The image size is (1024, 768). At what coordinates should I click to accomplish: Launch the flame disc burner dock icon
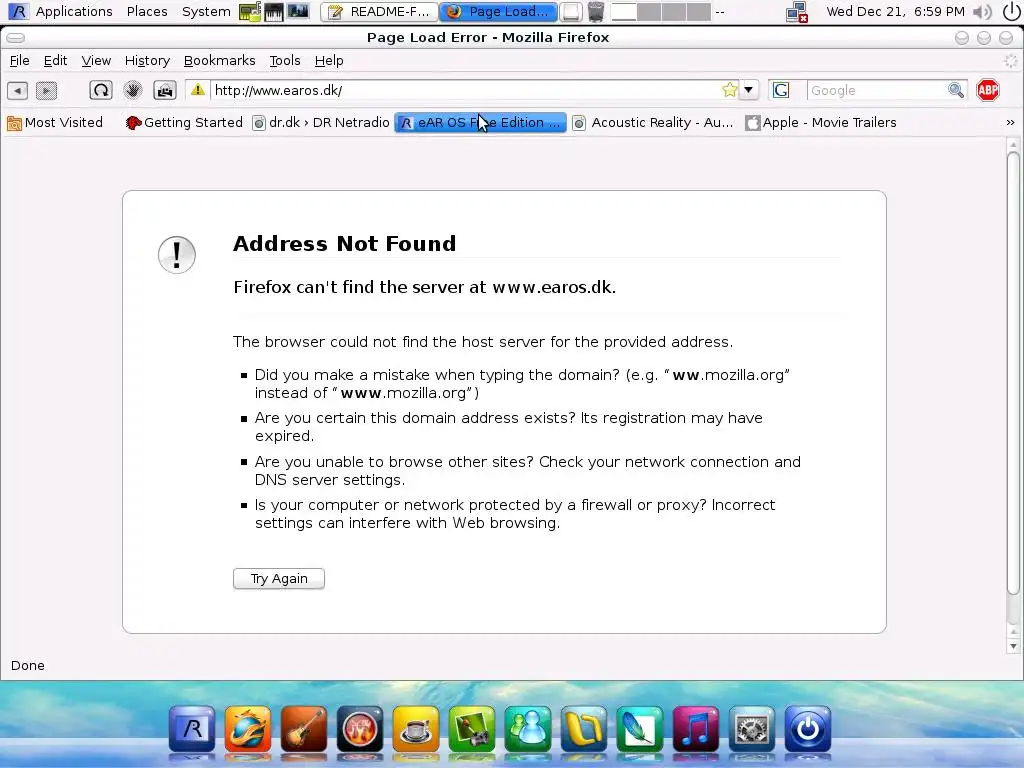(359, 729)
